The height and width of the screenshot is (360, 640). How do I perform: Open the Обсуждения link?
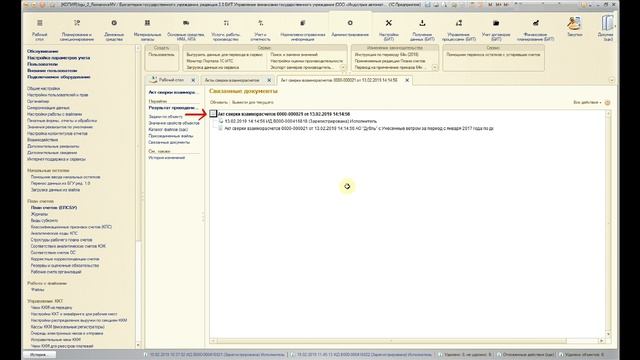(x=42, y=51)
